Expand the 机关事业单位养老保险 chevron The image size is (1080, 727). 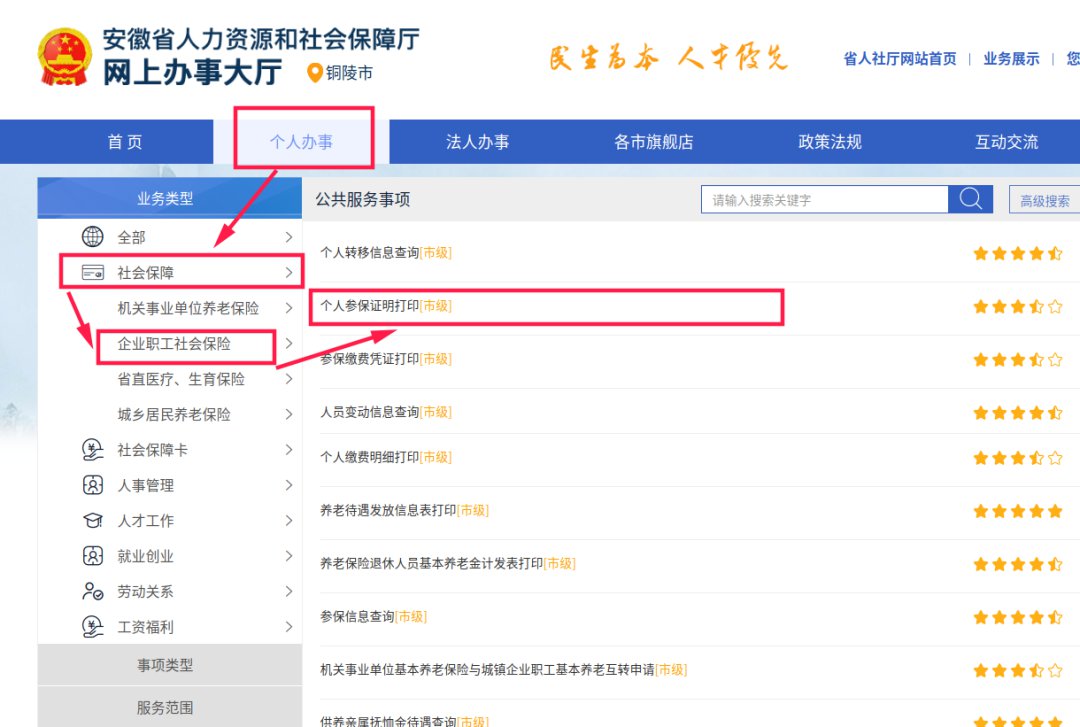click(x=288, y=308)
